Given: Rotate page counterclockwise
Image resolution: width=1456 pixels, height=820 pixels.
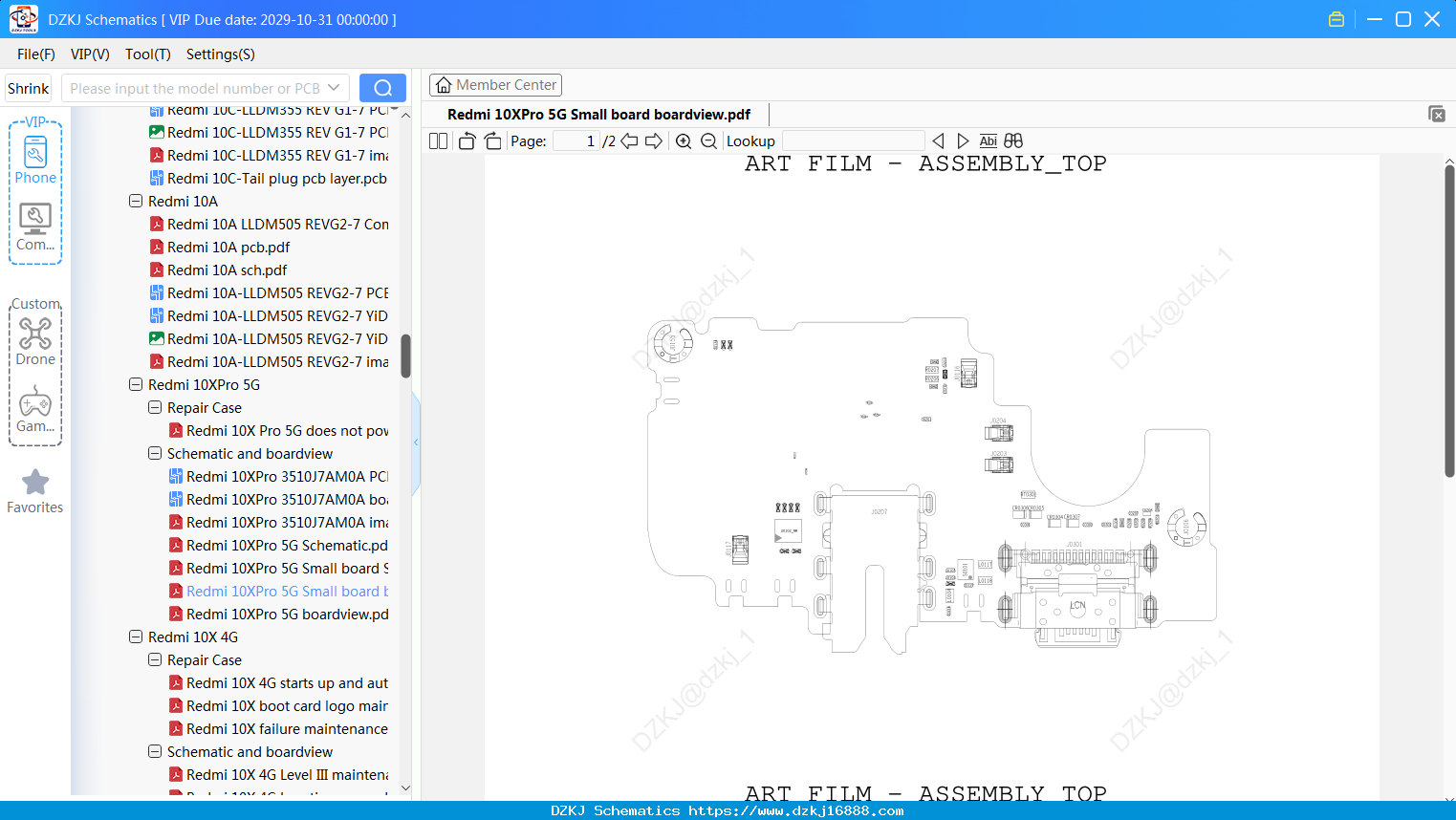Looking at the screenshot, I should click(467, 141).
